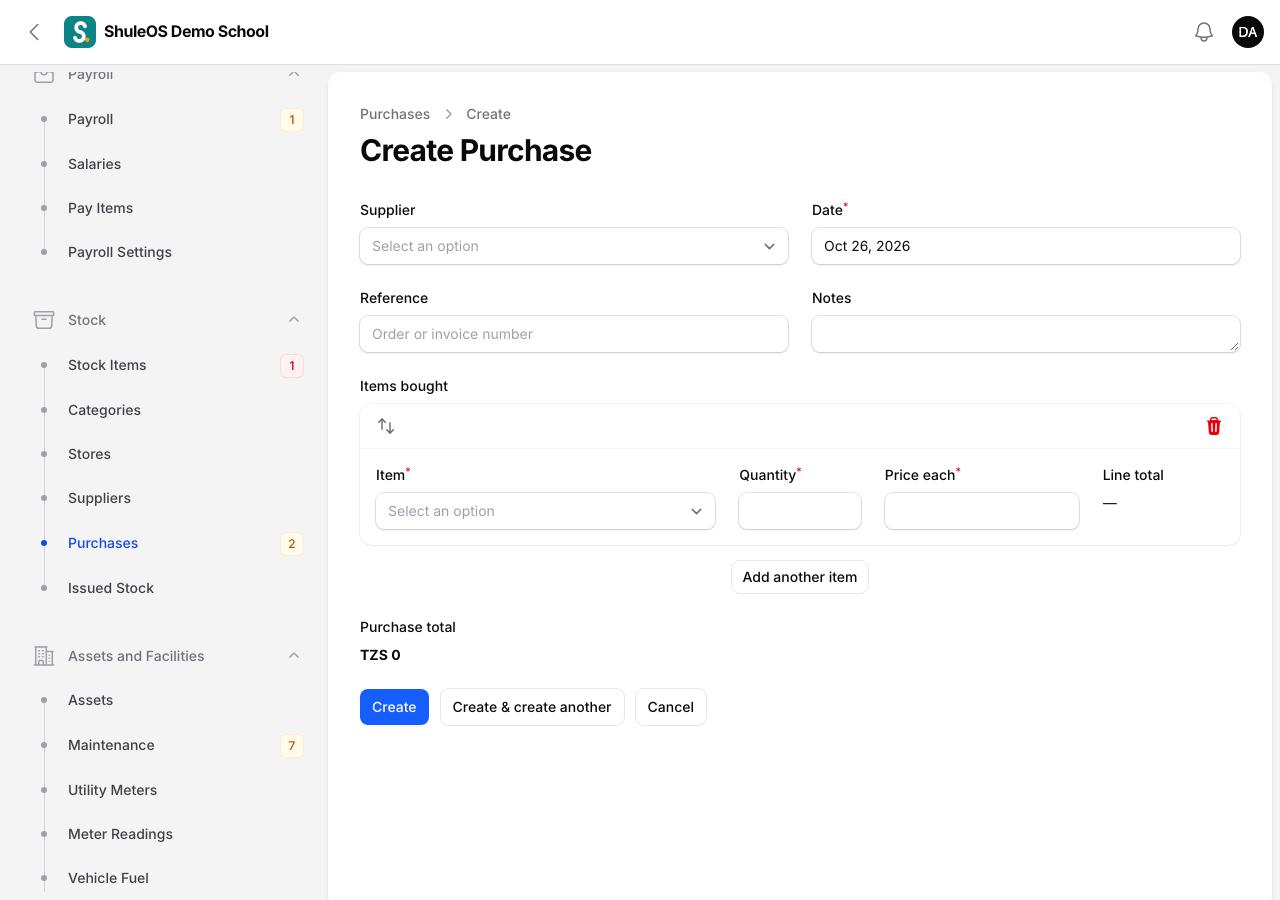The image size is (1280, 900).
Task: Click the Purchases breadcrumb link
Action: coord(395,114)
